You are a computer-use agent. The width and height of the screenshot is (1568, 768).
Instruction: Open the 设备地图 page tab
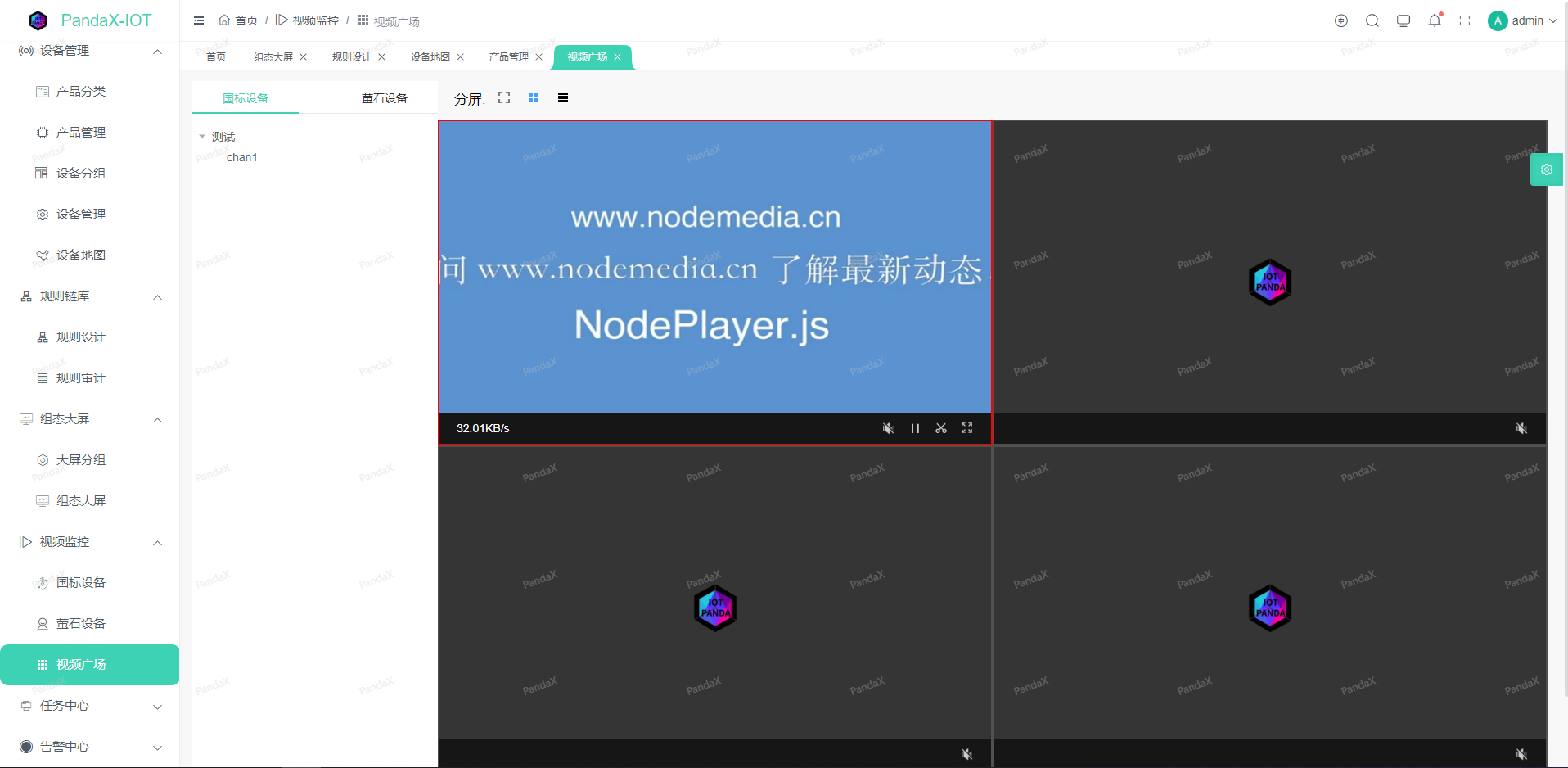[x=430, y=56]
